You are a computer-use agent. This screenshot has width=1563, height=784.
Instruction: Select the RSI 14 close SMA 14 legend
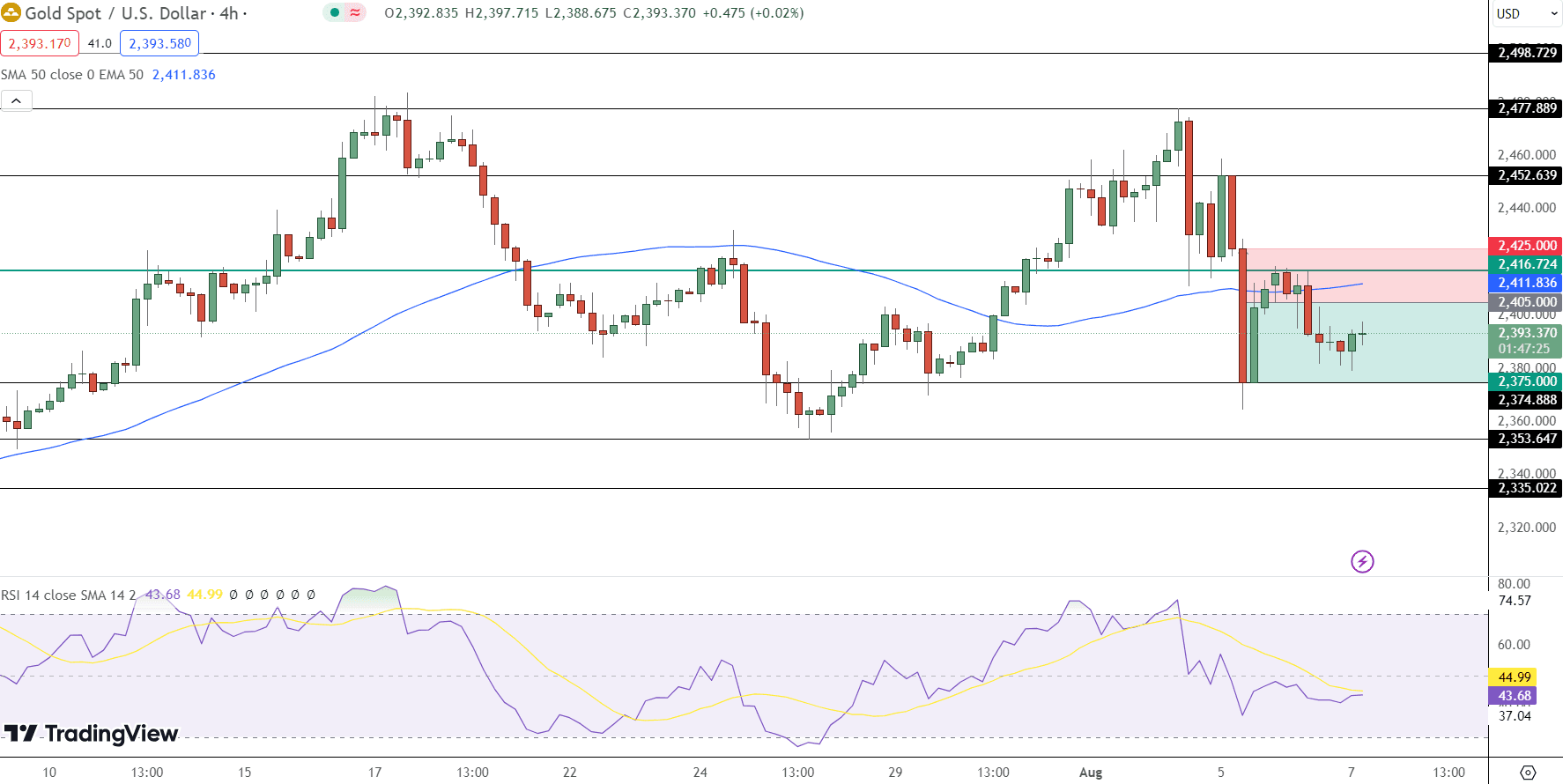pos(69,595)
